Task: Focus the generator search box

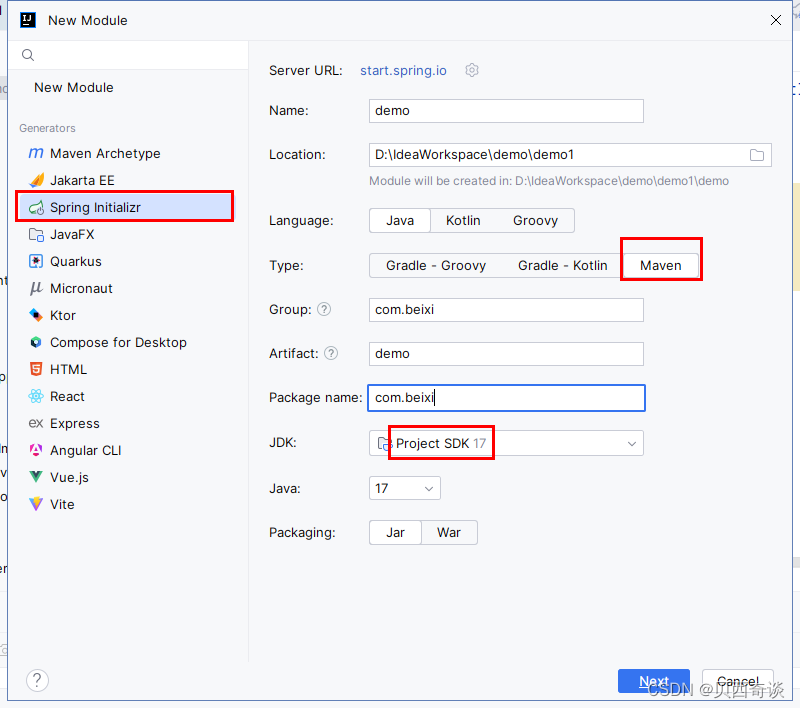Action: tap(129, 55)
